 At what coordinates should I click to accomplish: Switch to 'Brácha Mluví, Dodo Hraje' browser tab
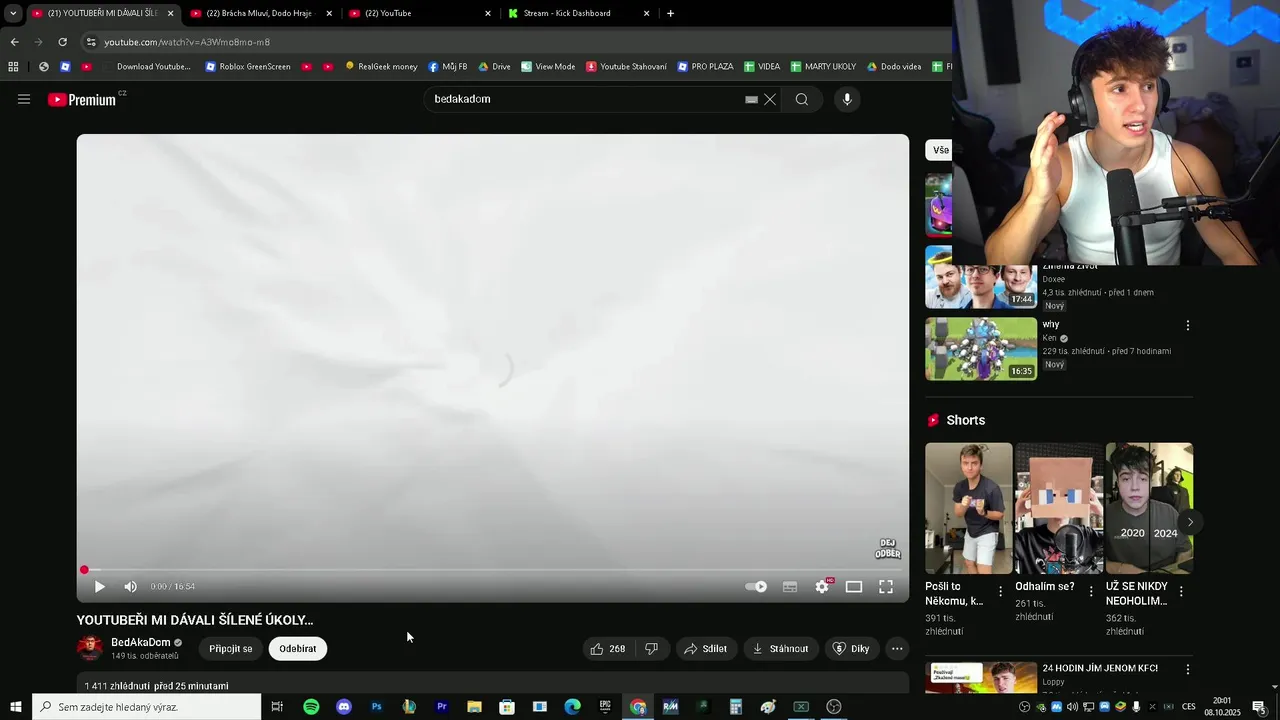(259, 13)
